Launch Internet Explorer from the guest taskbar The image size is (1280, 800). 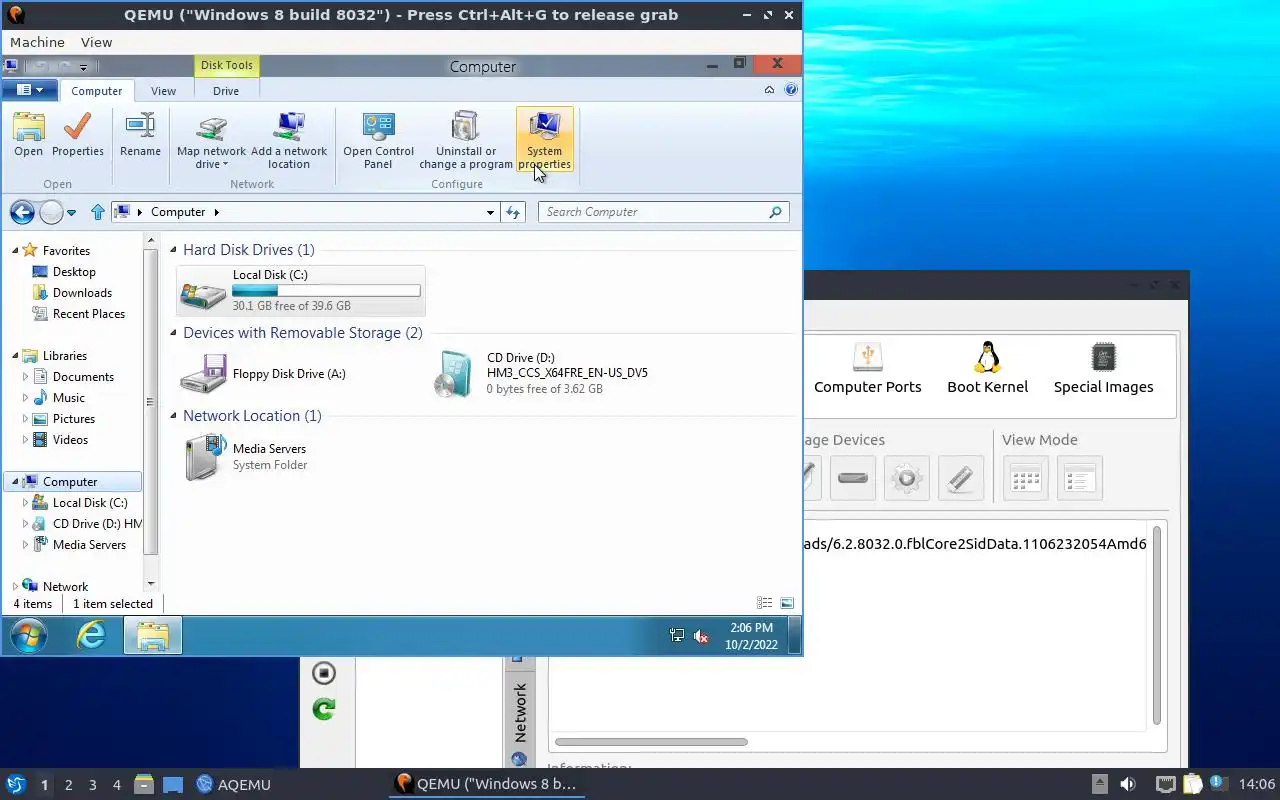click(x=91, y=636)
